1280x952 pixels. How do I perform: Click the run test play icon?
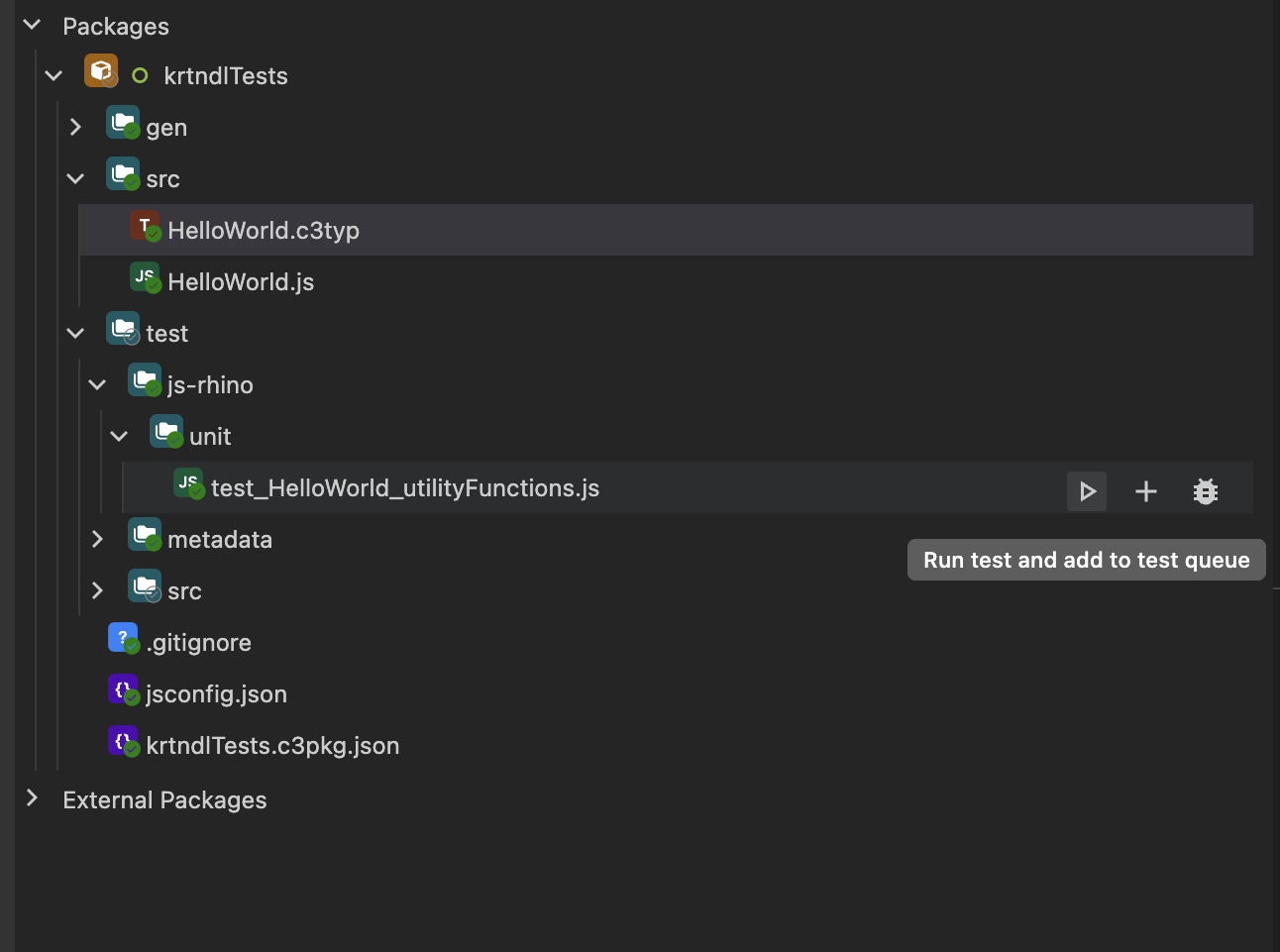coord(1086,489)
